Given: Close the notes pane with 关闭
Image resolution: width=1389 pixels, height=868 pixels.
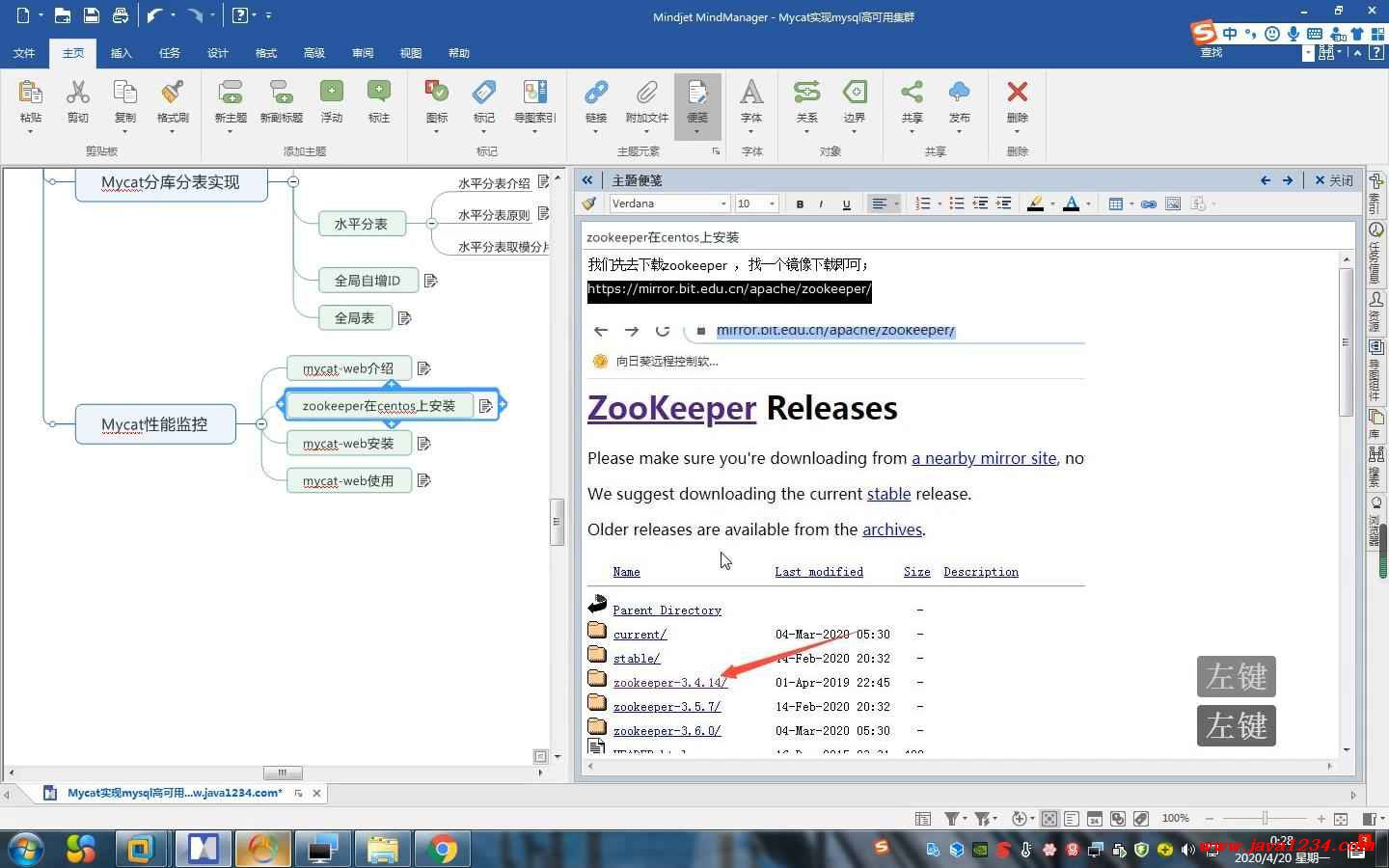Looking at the screenshot, I should click(1334, 180).
